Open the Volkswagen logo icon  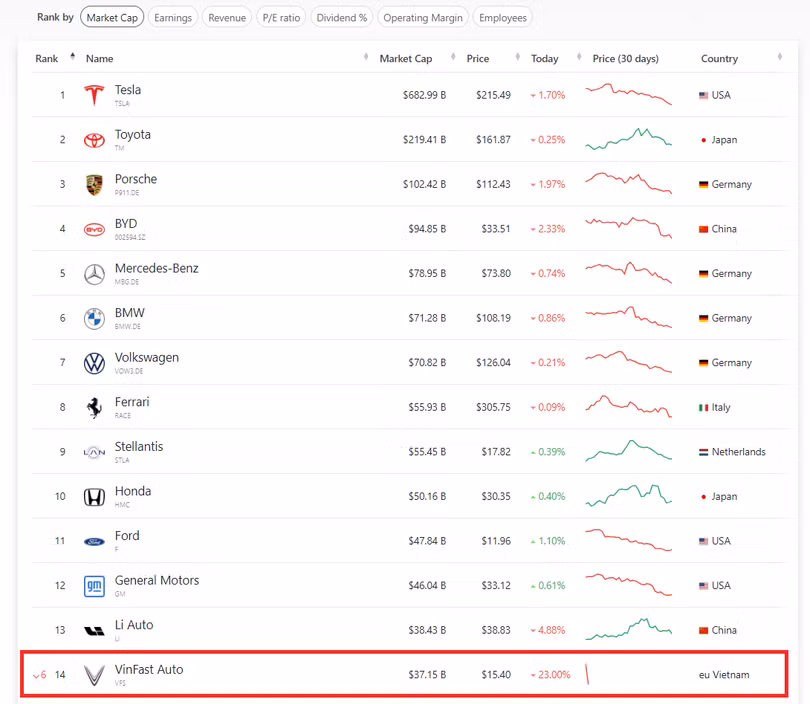pos(94,363)
